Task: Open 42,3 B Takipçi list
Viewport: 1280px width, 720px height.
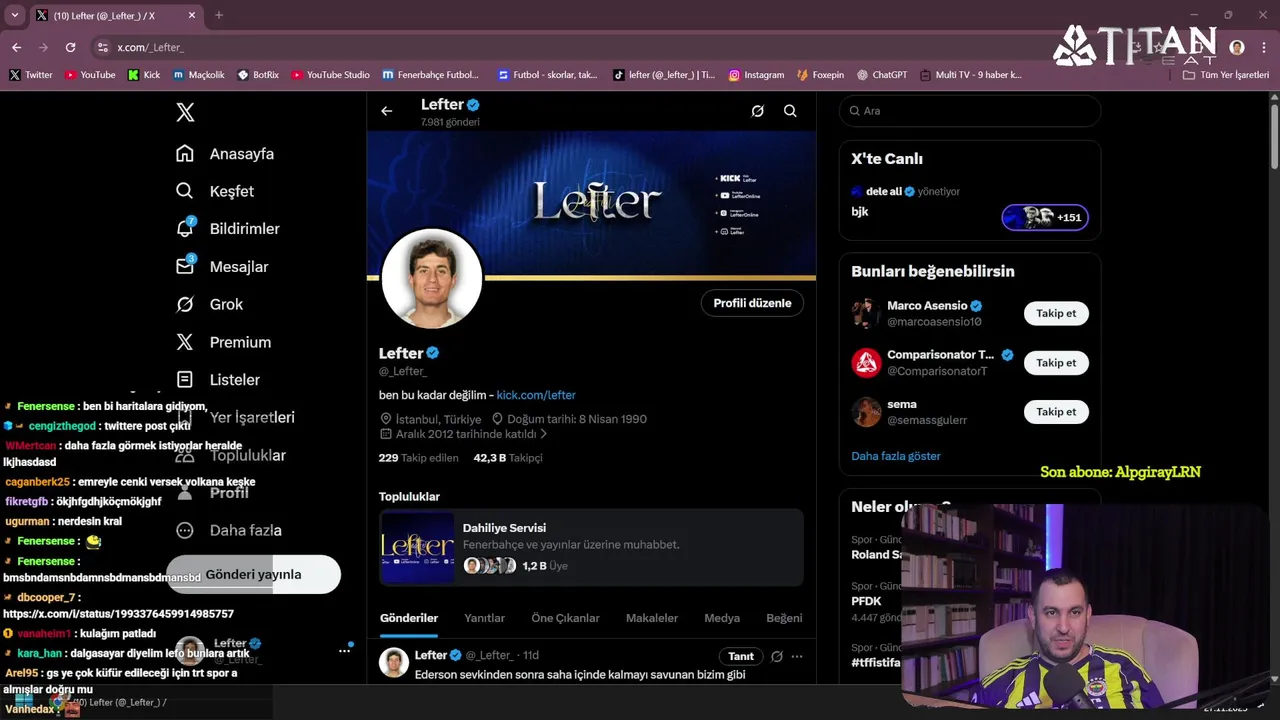Action: (508, 458)
